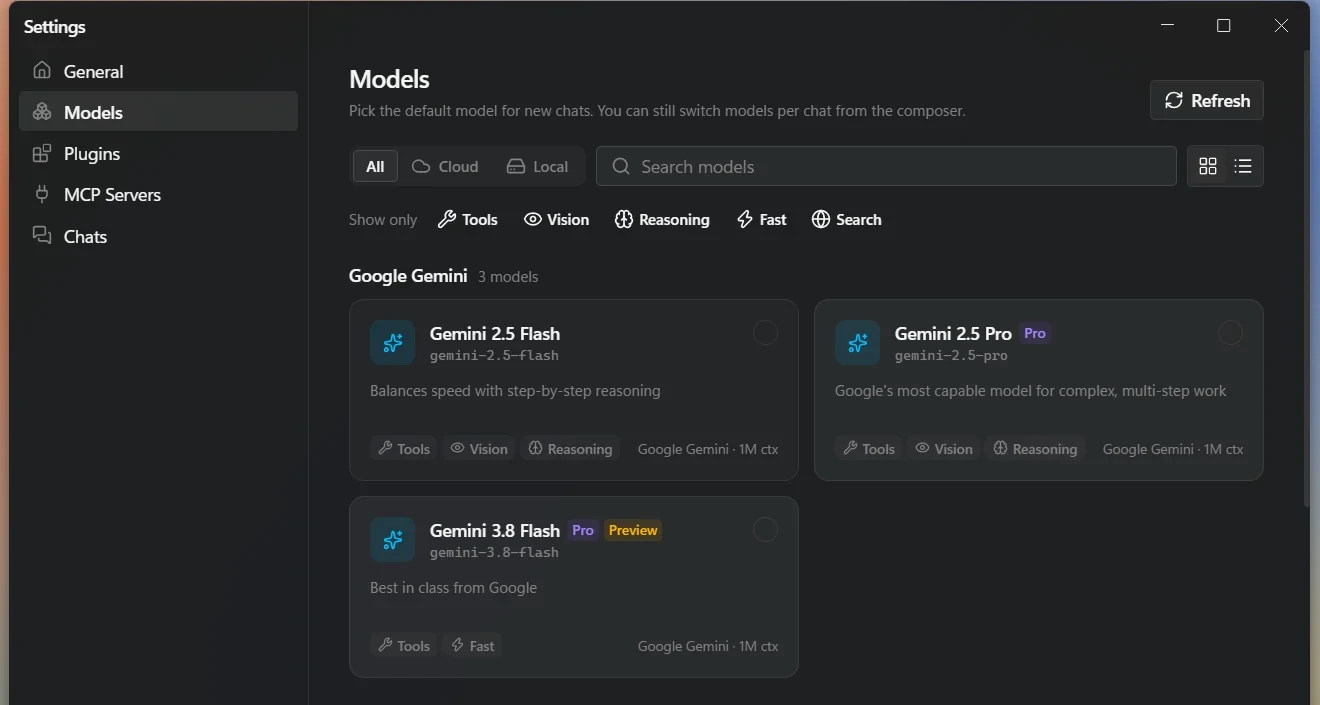Click Vision tag on Gemini 2.5 Flash card
Screen dimensions: 1320x705
coord(478,448)
